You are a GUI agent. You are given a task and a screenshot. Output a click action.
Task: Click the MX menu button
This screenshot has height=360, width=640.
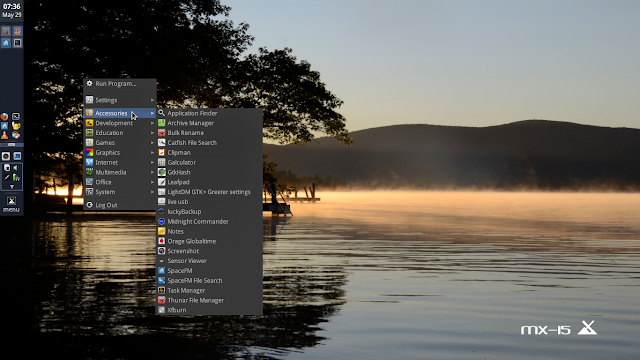(x=11, y=204)
